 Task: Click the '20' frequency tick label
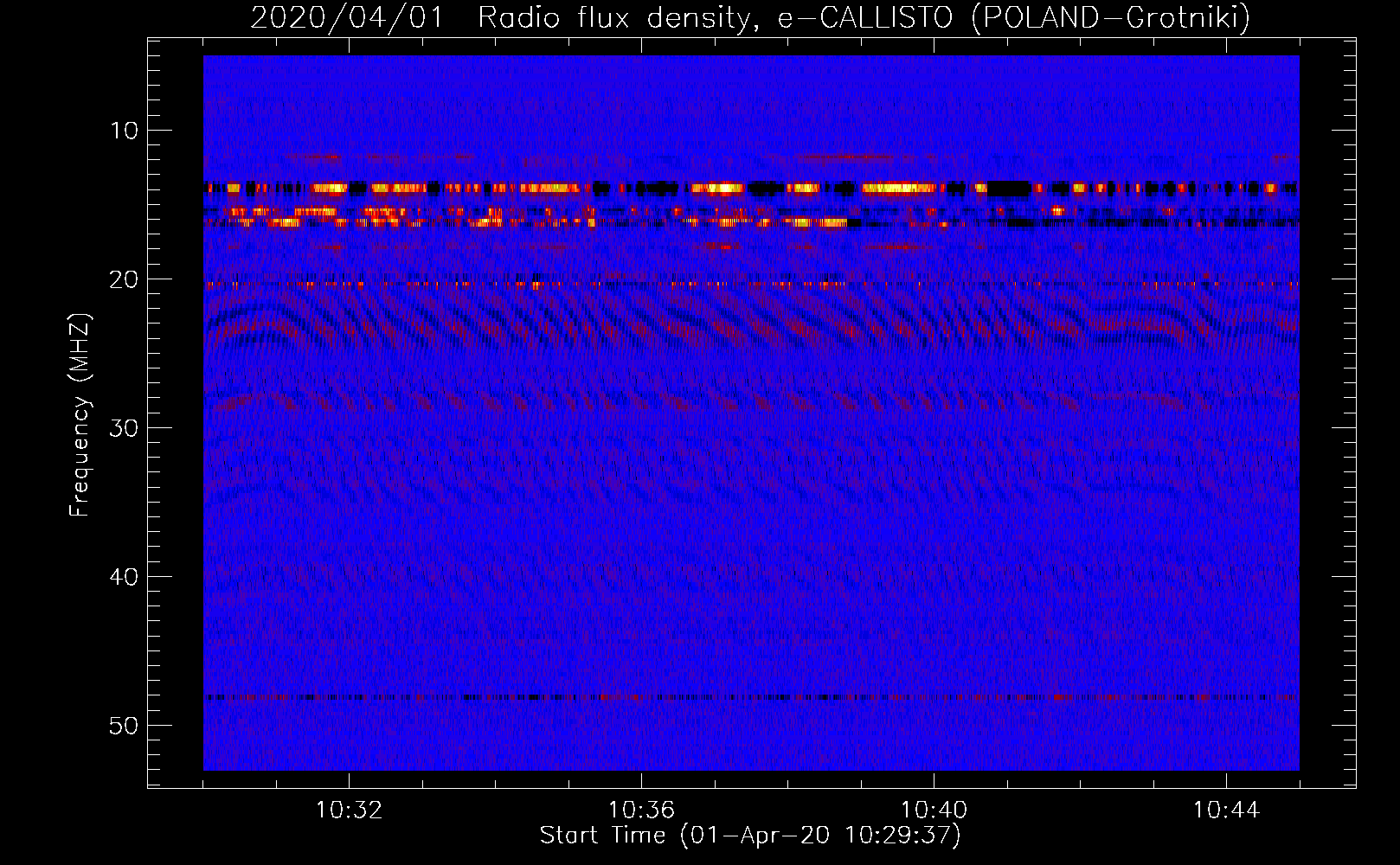125,279
